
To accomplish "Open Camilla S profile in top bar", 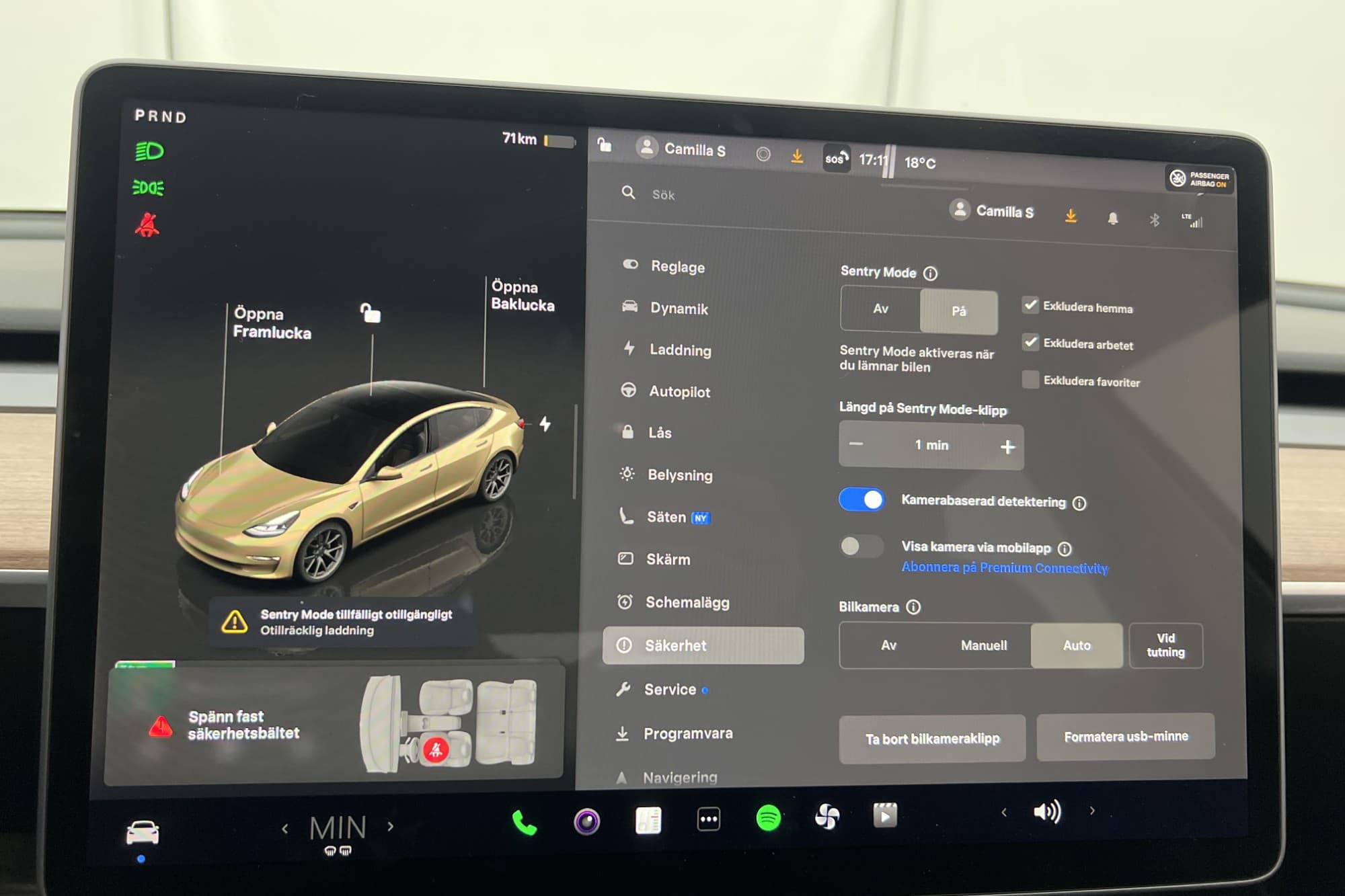I will [682, 149].
